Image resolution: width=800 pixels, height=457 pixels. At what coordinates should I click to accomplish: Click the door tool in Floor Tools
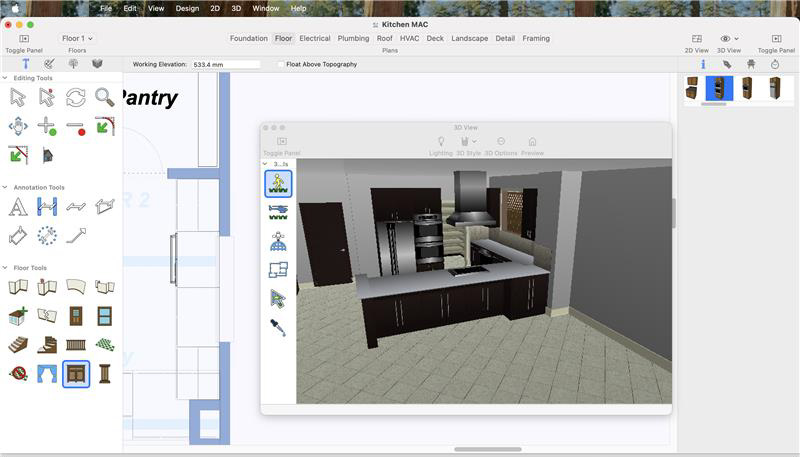pyautogui.click(x=76, y=316)
